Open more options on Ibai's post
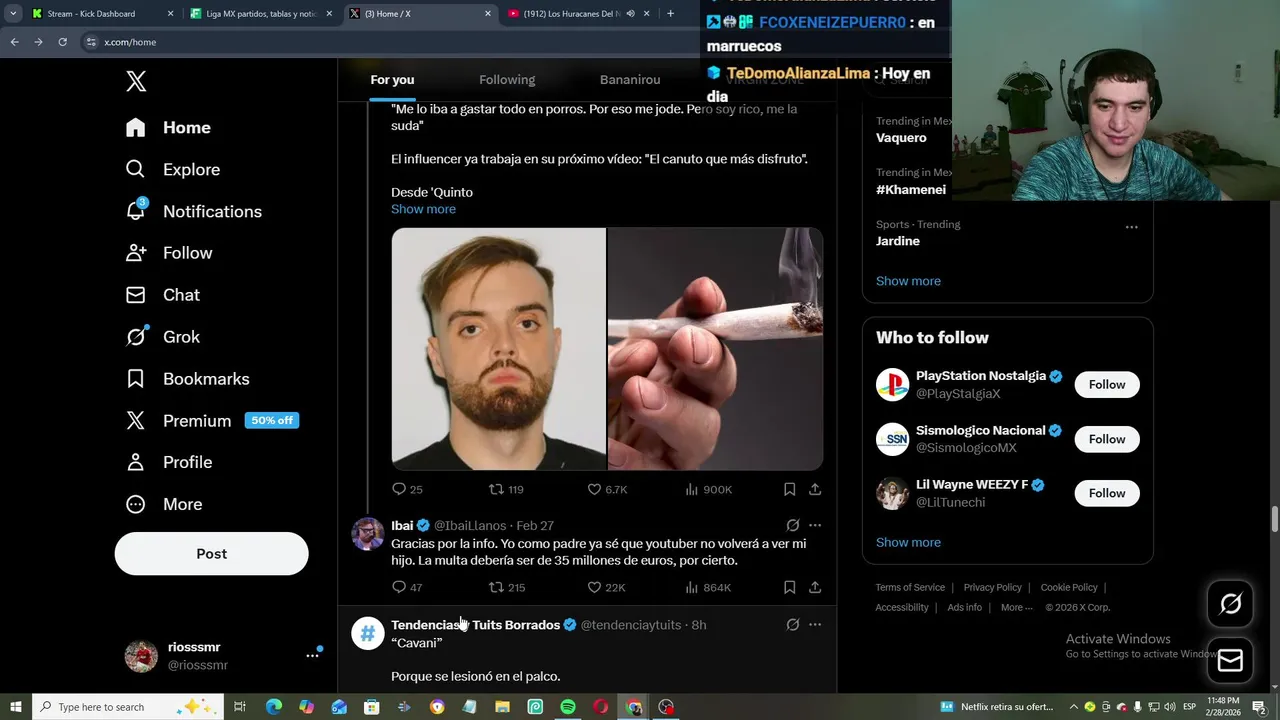Viewport: 1280px width, 720px height. coord(815,525)
